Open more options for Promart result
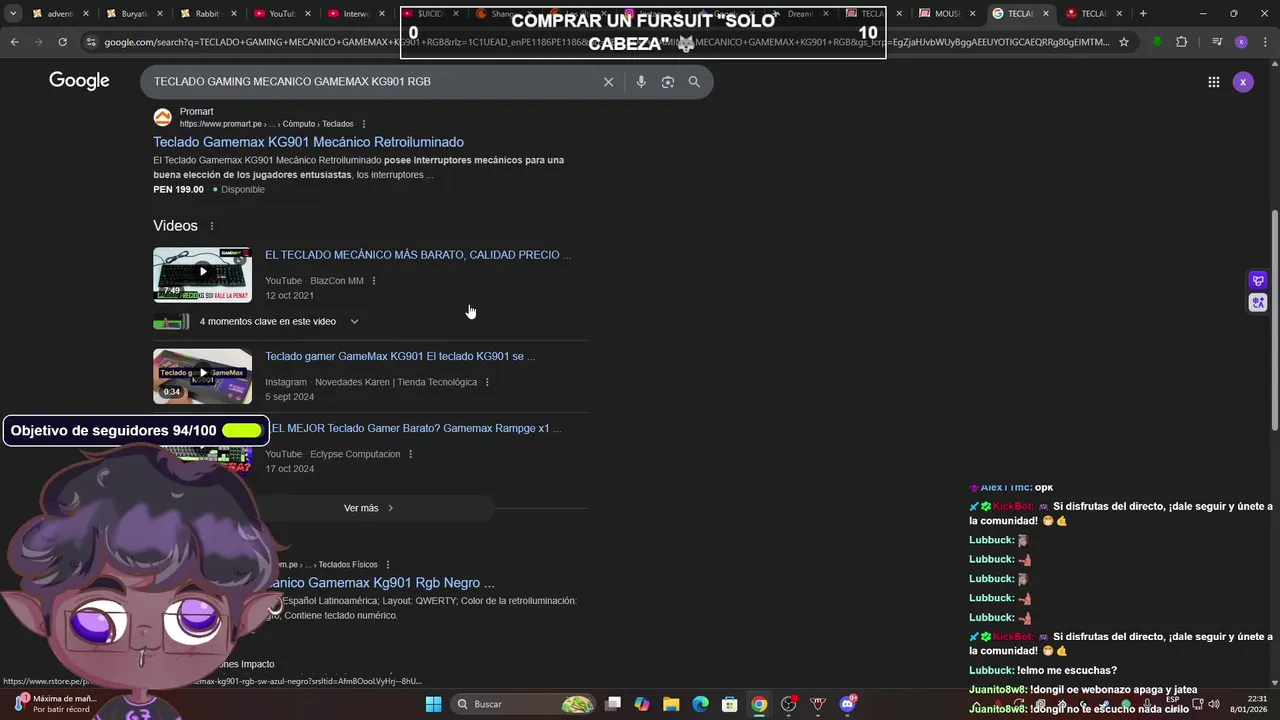The width and height of the screenshot is (1280, 720). tap(364, 124)
